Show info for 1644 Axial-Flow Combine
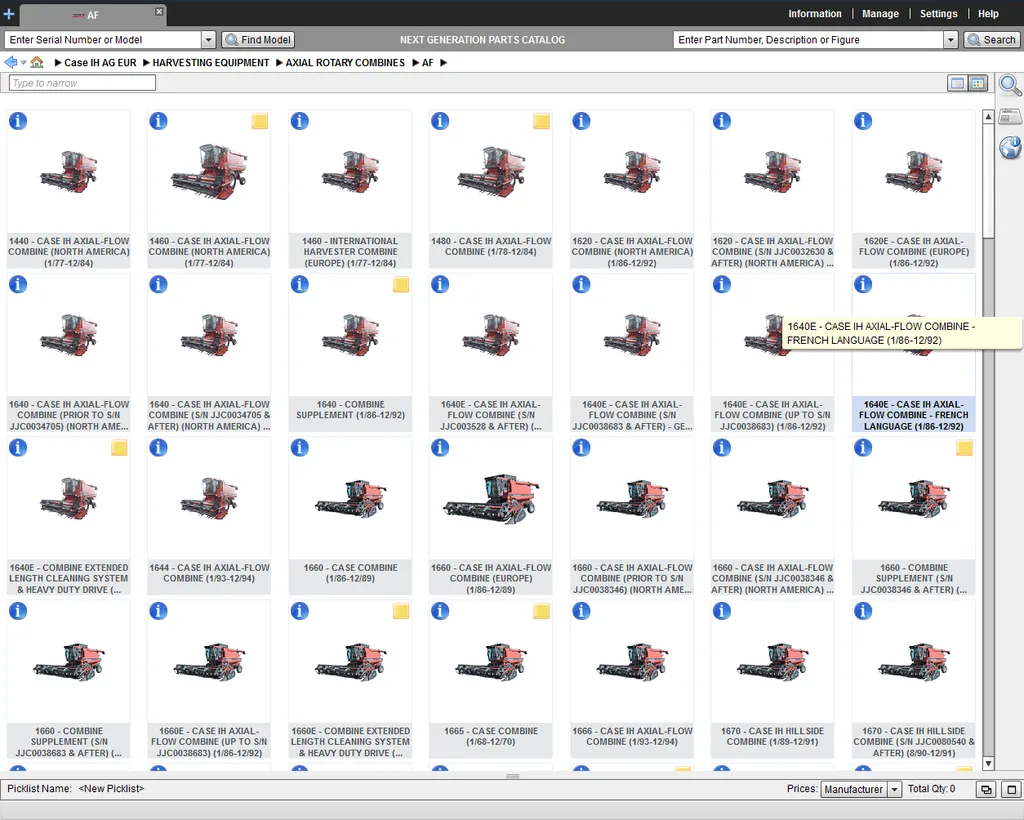The height and width of the screenshot is (820, 1024). coord(159,447)
